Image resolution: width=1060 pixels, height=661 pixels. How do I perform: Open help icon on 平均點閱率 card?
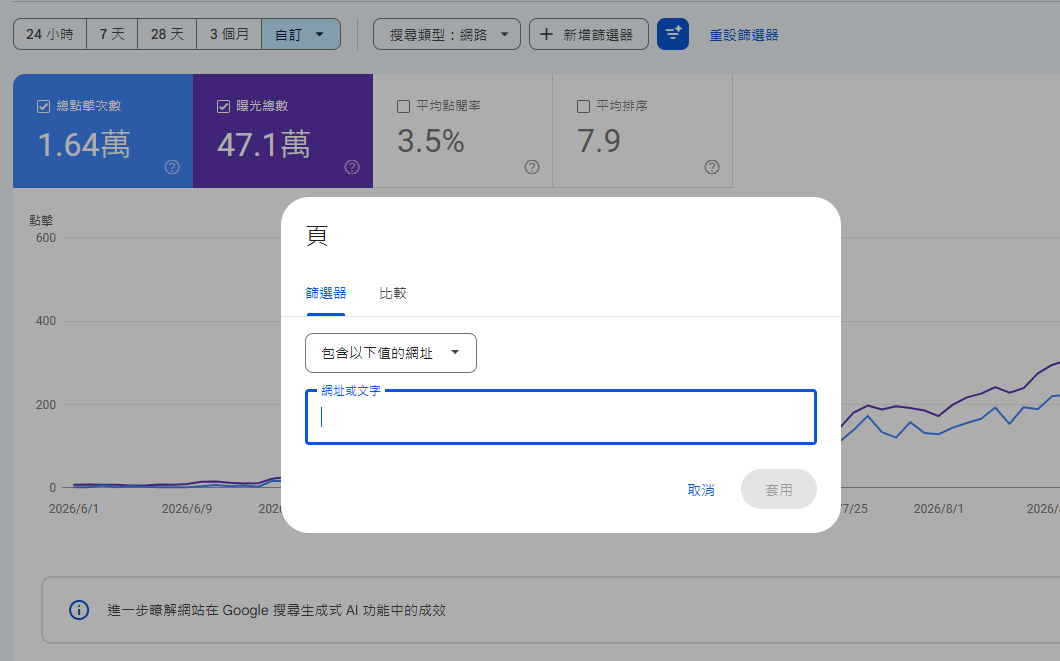point(532,167)
